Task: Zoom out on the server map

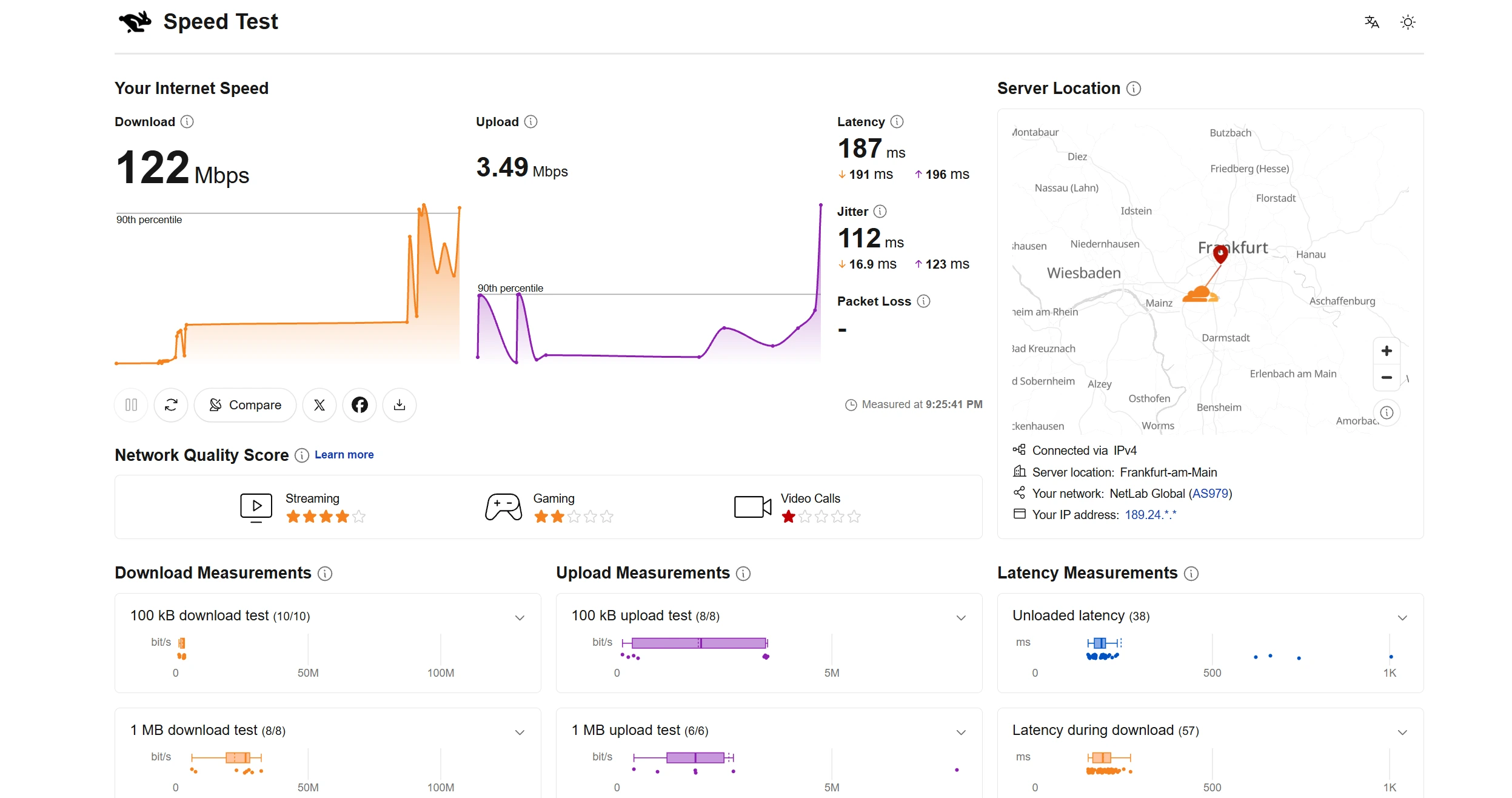Action: (x=1387, y=377)
